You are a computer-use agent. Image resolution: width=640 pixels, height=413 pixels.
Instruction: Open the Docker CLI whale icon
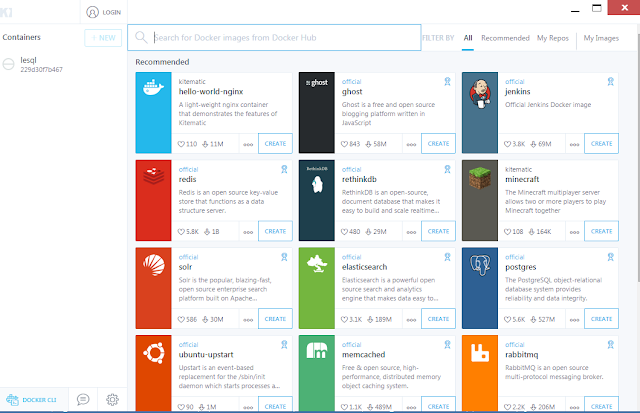coord(12,400)
